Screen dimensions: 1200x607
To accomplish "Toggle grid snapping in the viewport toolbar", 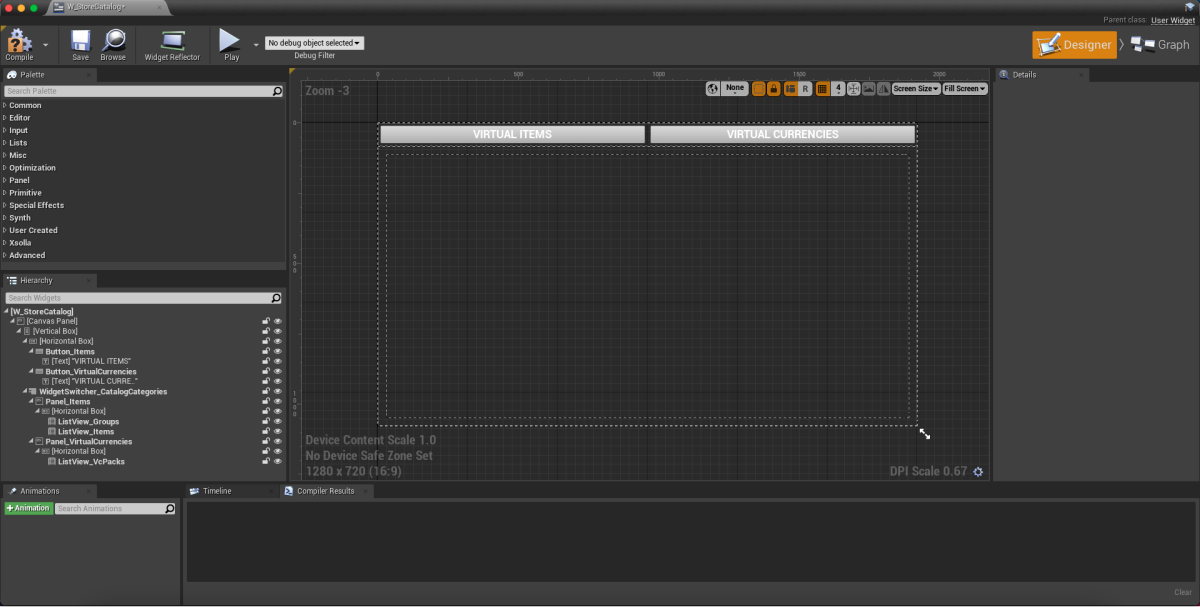I will pos(822,89).
